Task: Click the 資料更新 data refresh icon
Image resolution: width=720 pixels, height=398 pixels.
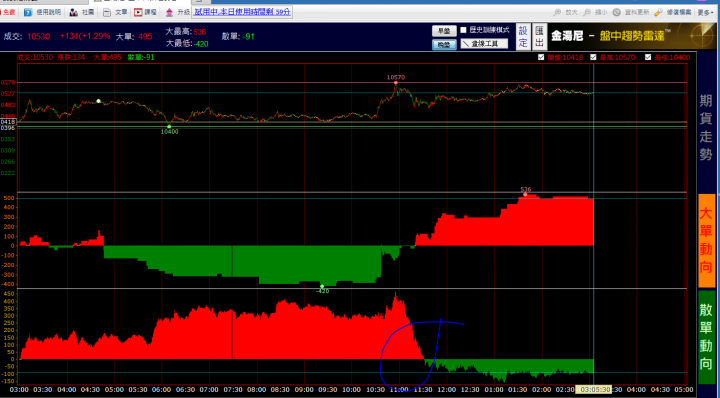Action: [x=617, y=12]
